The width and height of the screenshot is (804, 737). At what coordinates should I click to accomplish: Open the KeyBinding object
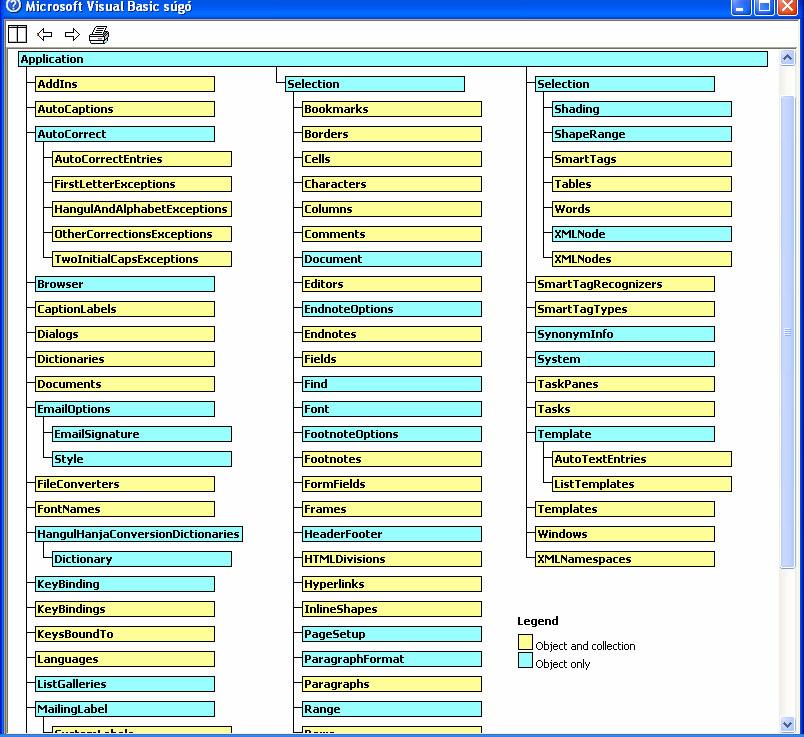tap(125, 584)
